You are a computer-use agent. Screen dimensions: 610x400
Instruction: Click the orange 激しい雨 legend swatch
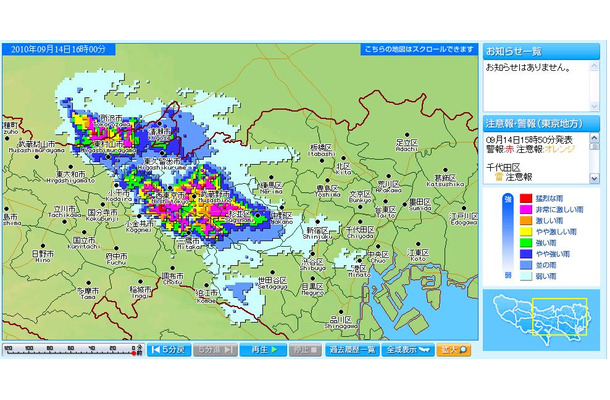[x=526, y=221]
